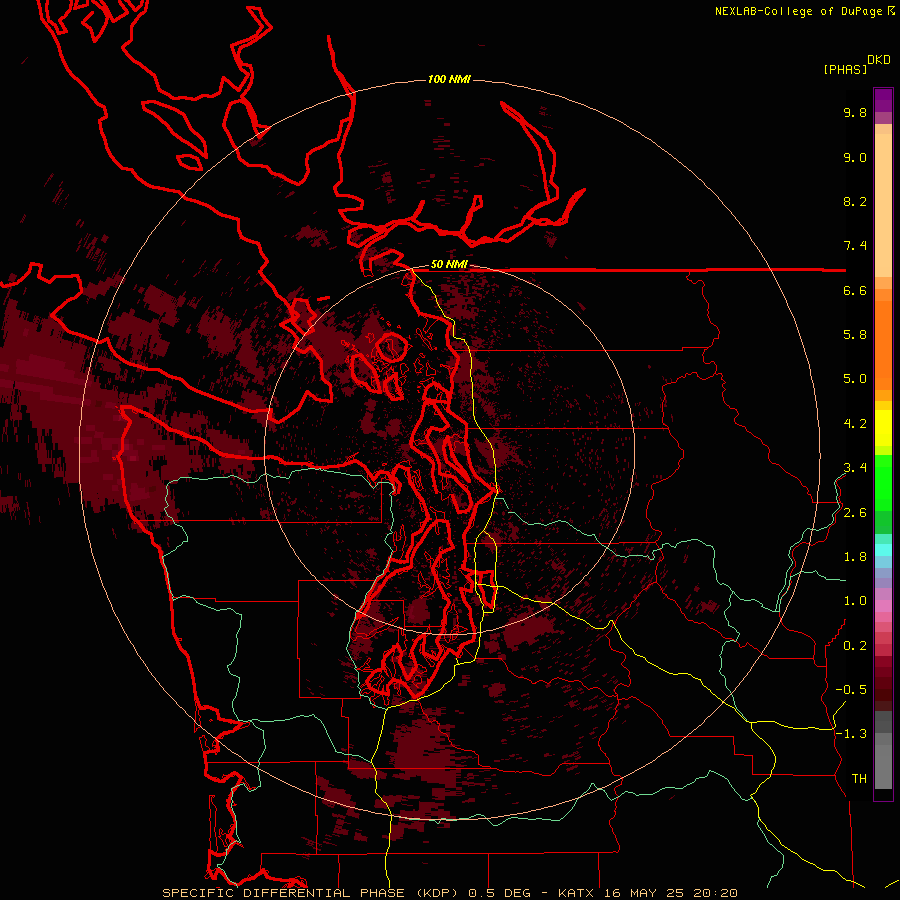Click the 3.4 legend value

click(x=855, y=468)
